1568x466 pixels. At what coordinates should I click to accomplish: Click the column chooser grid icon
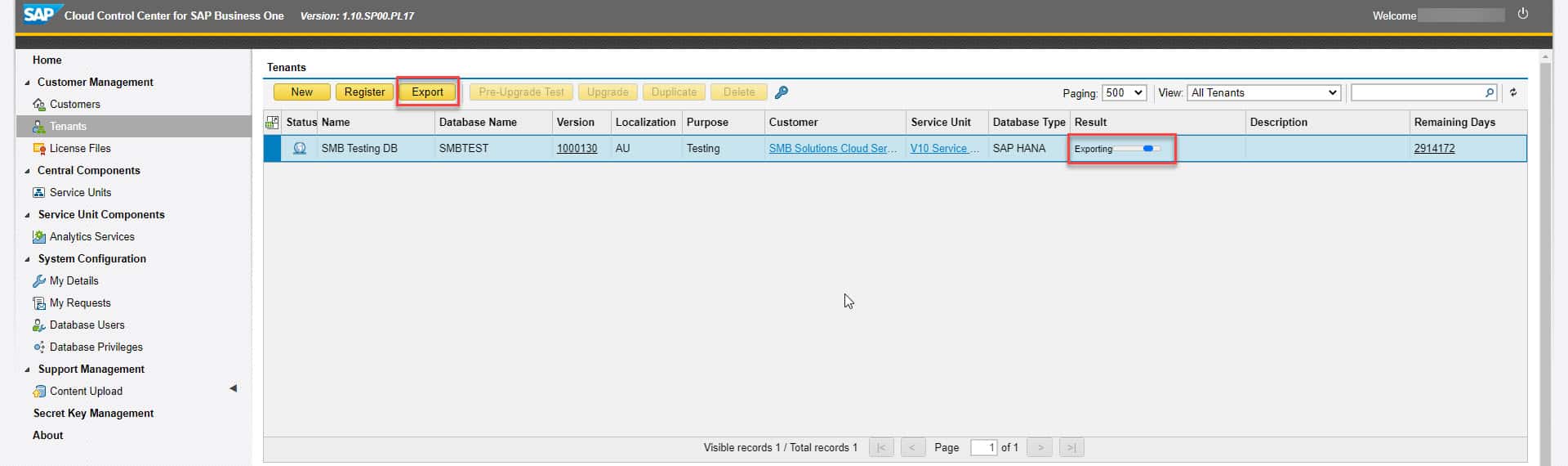tap(272, 123)
